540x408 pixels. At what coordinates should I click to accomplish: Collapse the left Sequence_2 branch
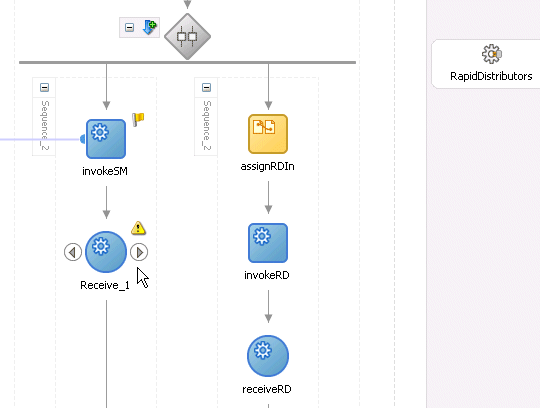tap(44, 87)
